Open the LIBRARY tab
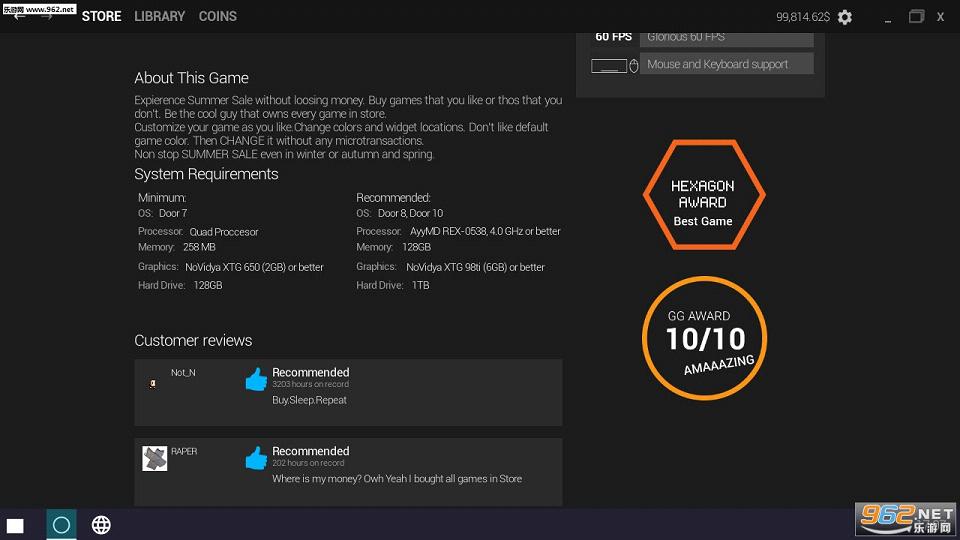960x540 pixels. [160, 16]
